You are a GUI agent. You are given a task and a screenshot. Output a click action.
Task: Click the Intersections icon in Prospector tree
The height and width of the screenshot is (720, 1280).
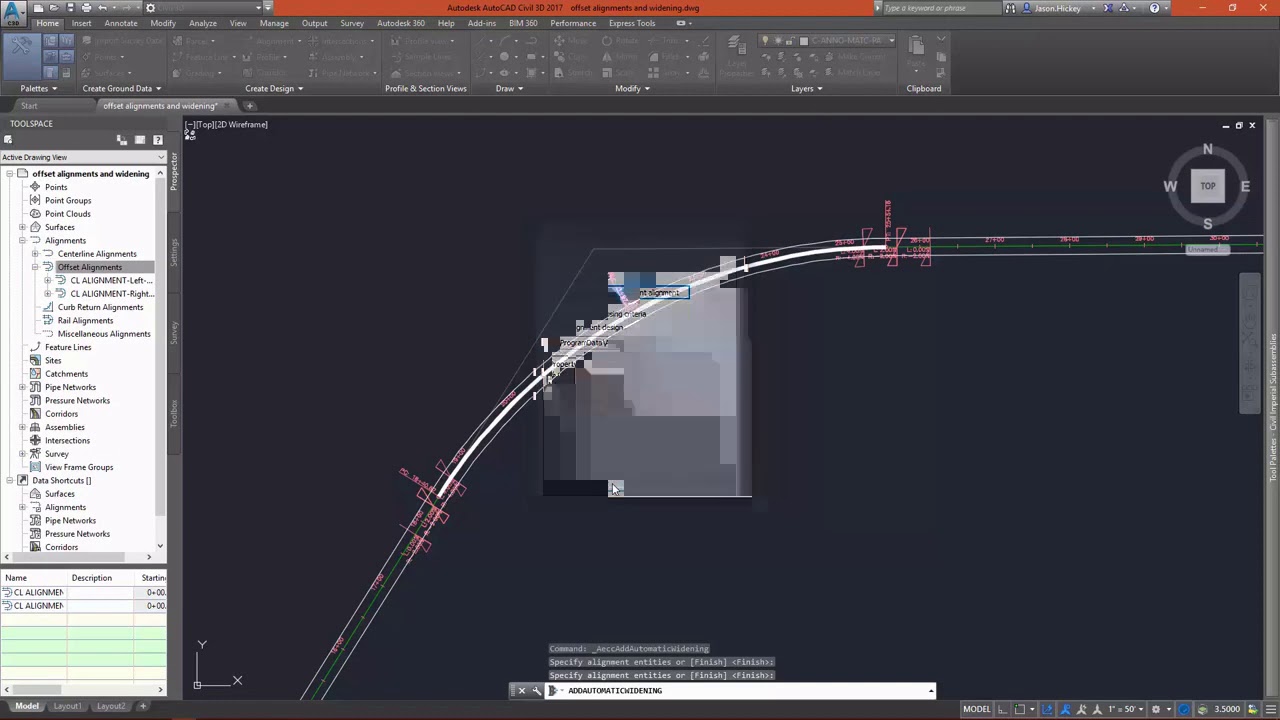click(x=35, y=440)
